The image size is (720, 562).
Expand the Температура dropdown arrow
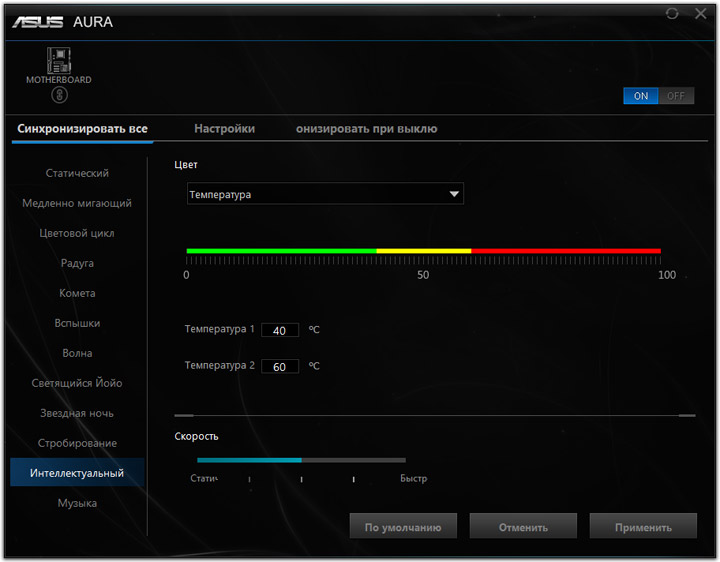tap(454, 194)
